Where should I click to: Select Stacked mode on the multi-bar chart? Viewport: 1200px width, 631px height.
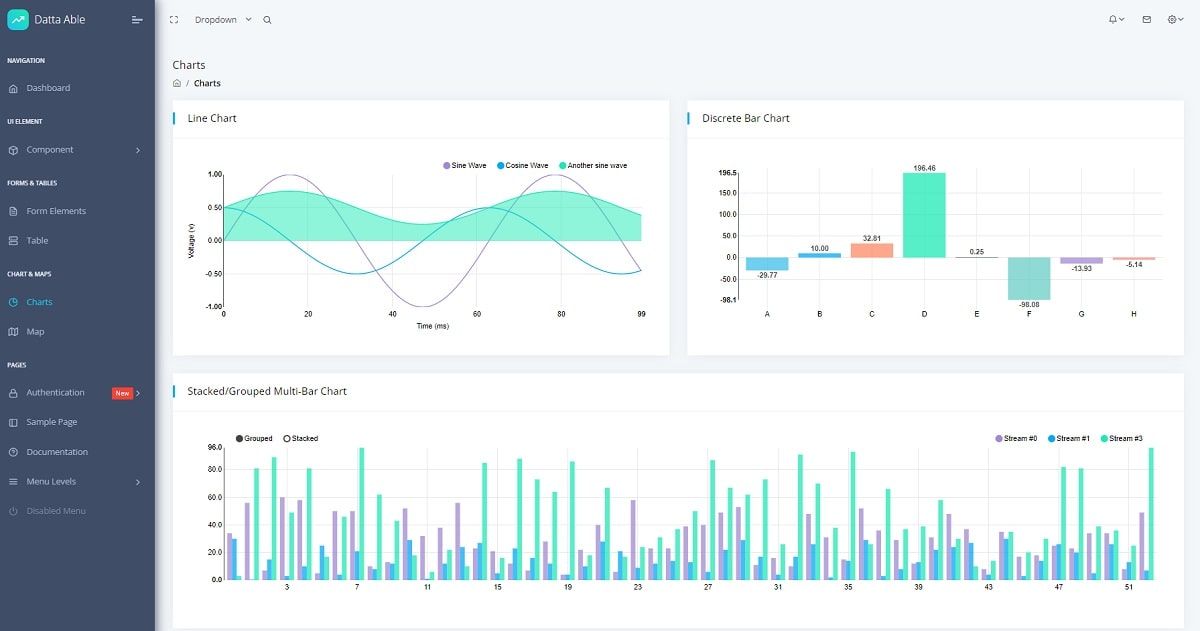(300, 438)
